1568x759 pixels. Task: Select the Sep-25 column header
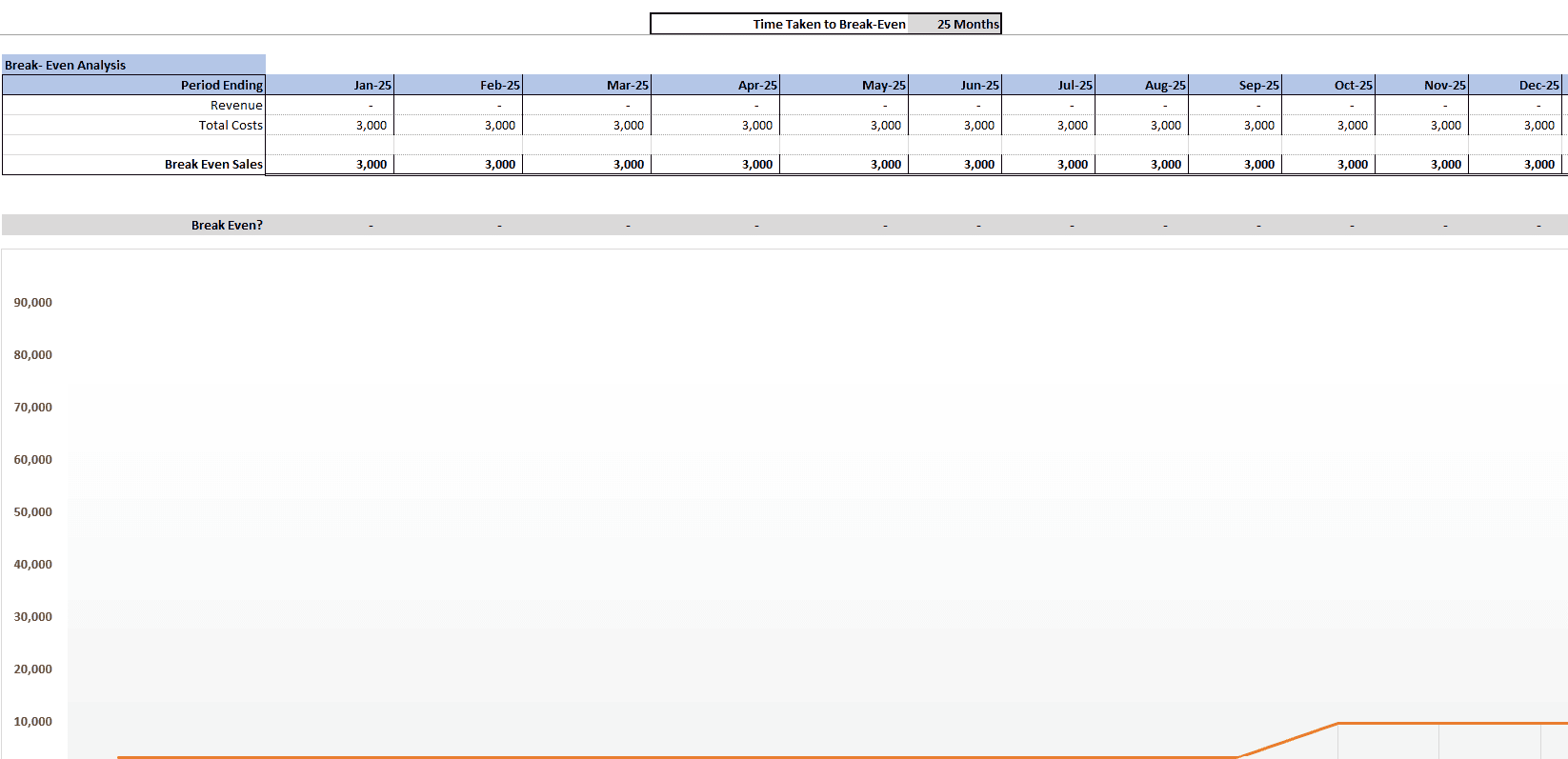click(1236, 85)
